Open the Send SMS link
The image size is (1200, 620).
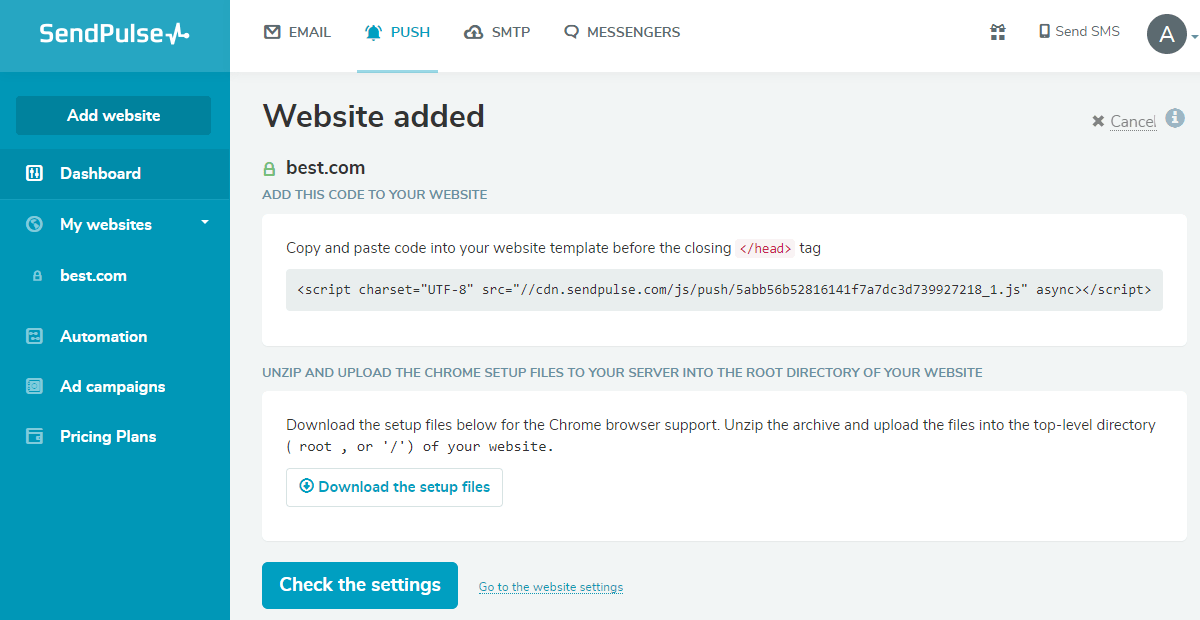pos(1079,32)
